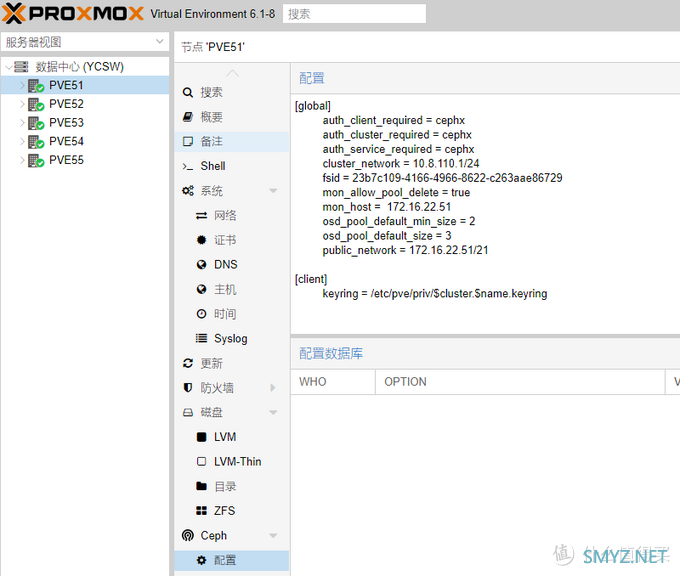680x576 pixels.
Task: Click the 概要 book icon
Action: point(188,117)
